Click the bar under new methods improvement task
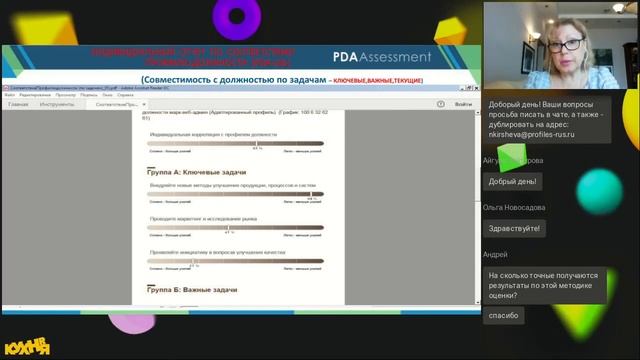 coord(236,194)
